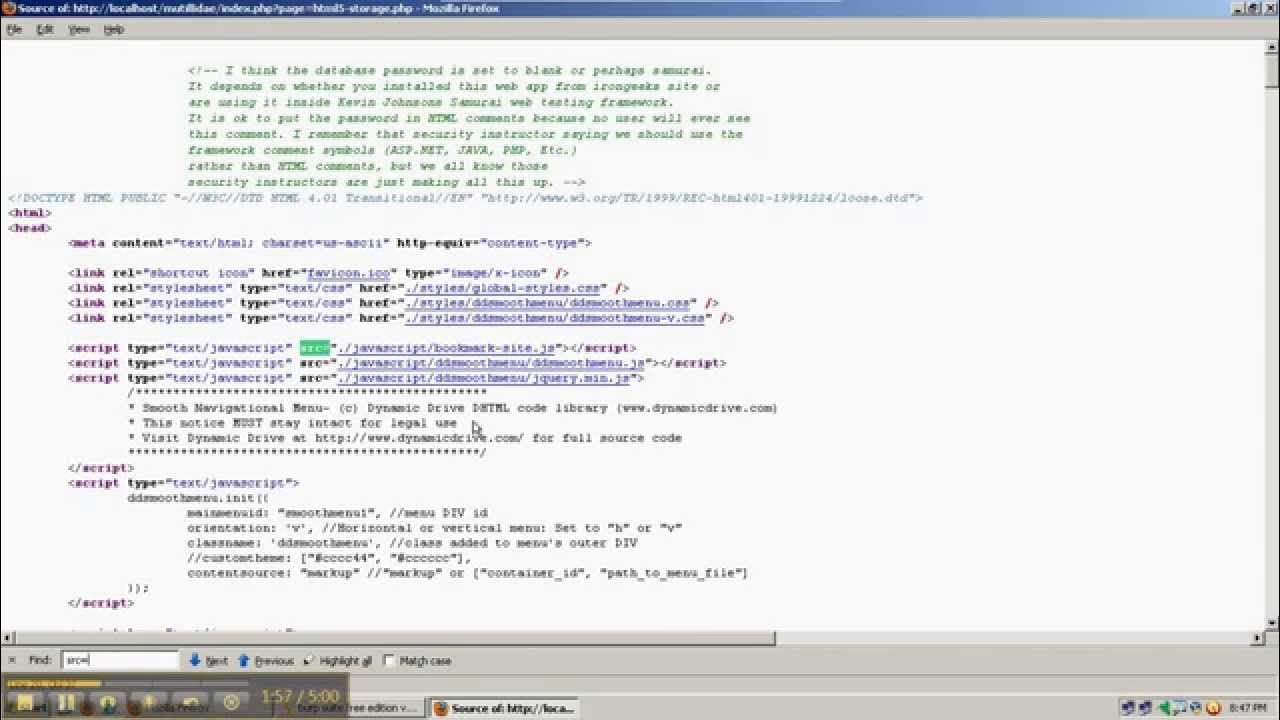Click the circular icon in video overlay
Image resolution: width=1280 pixels, height=720 pixels.
(231, 702)
